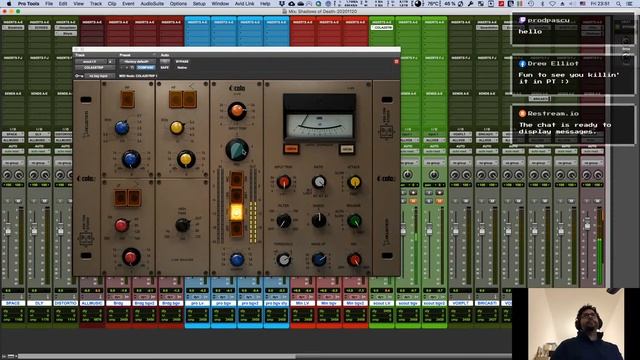
Task: Click the pan knob on scout bgv2 track
Action: (x=434, y=175)
